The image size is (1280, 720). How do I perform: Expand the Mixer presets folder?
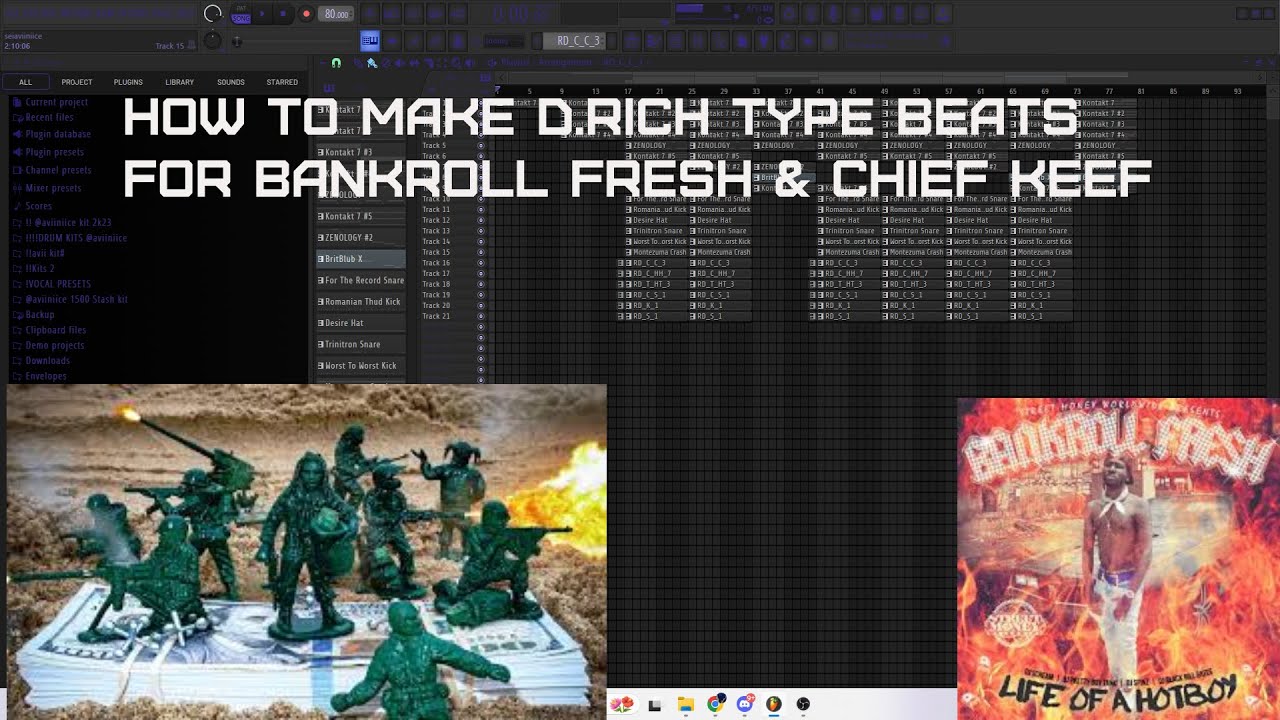48,188
